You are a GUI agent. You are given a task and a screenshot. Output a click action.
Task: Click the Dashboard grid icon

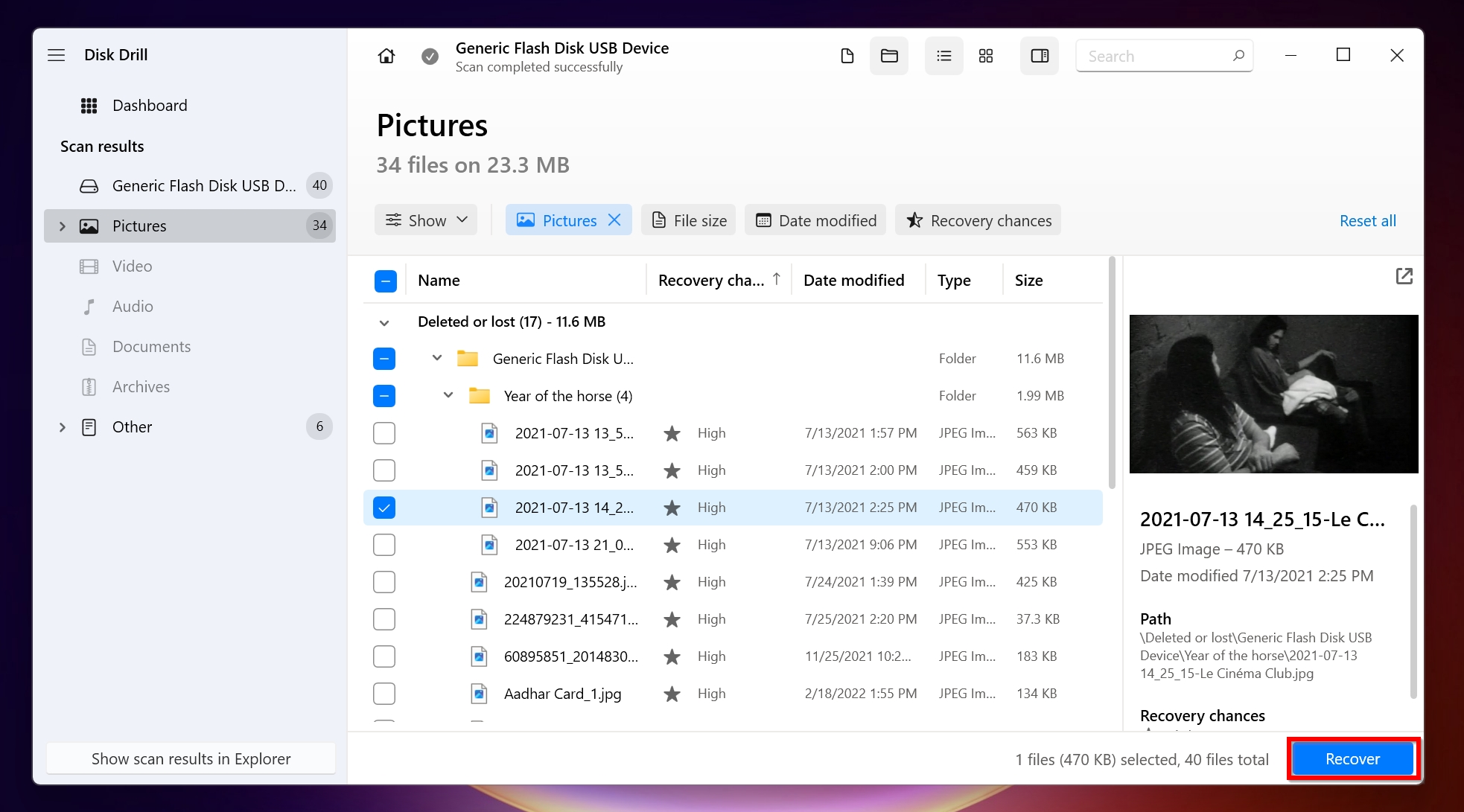89,106
